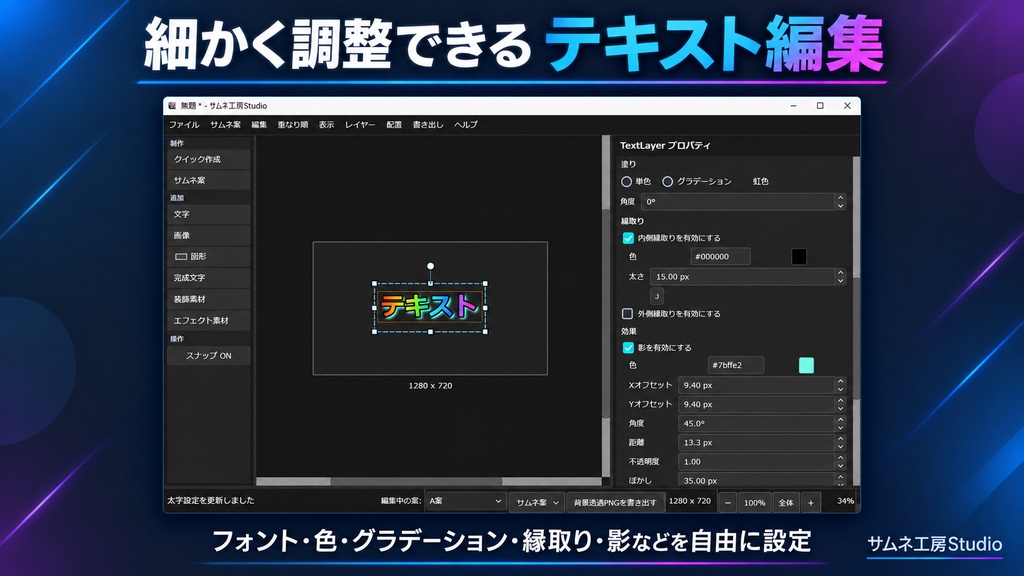Image resolution: width=1024 pixels, height=576 pixels.
Task: Increase the Xオフセット value with up arrow
Action: [x=840, y=381]
